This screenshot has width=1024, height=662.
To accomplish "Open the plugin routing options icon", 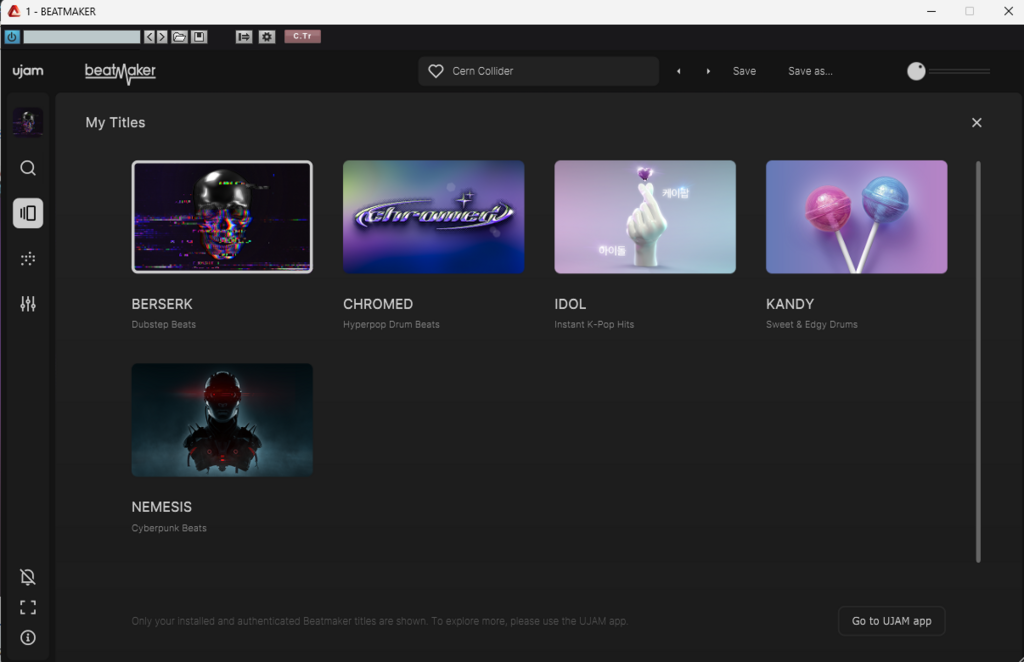I will coord(244,37).
